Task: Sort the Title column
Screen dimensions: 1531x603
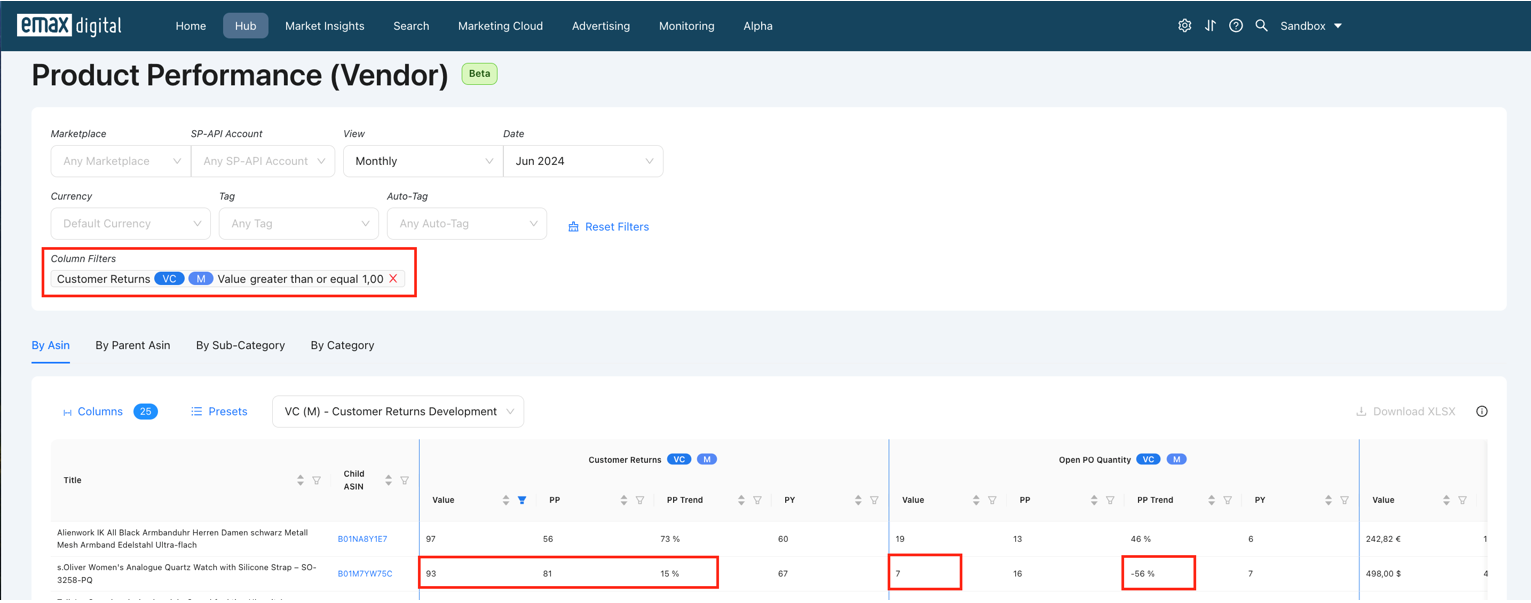Action: 300,480
